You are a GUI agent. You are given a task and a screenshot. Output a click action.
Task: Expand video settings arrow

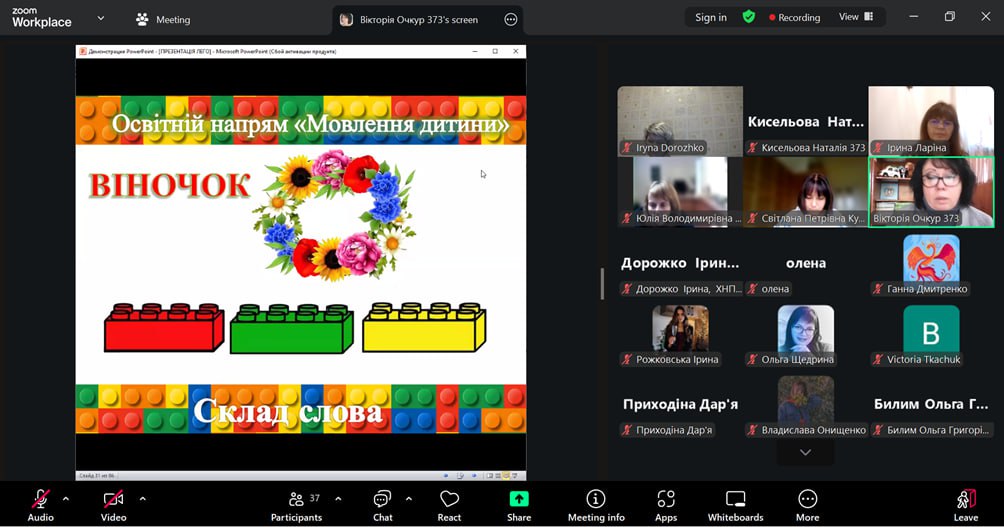pyautogui.click(x=142, y=498)
